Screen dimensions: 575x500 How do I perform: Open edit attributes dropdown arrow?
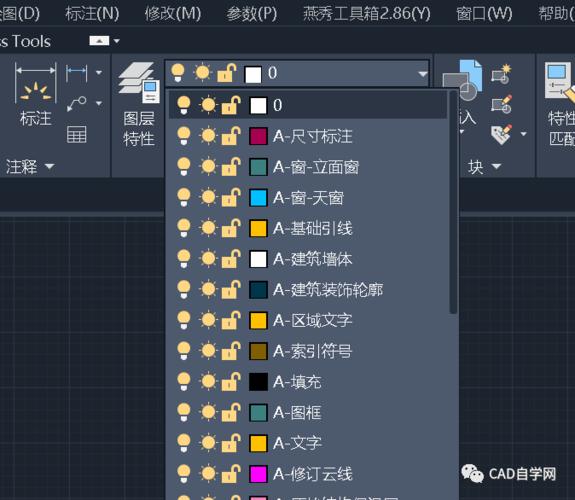tap(524, 134)
